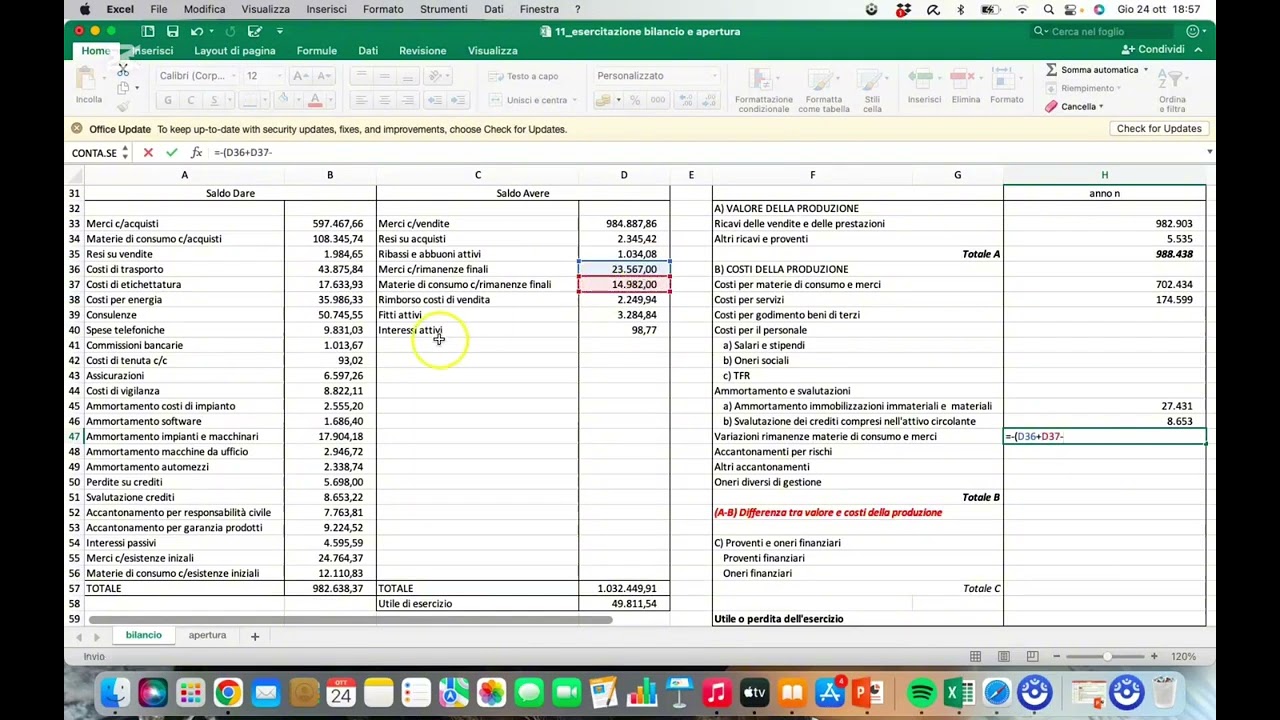Confirm formula entry with green checkmark

172,152
